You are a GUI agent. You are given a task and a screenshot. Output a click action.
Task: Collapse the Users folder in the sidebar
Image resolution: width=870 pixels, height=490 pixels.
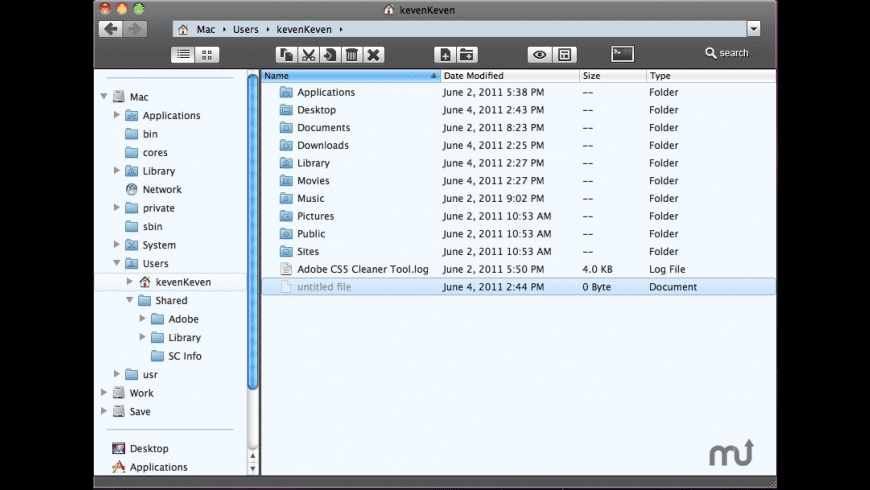coord(117,263)
